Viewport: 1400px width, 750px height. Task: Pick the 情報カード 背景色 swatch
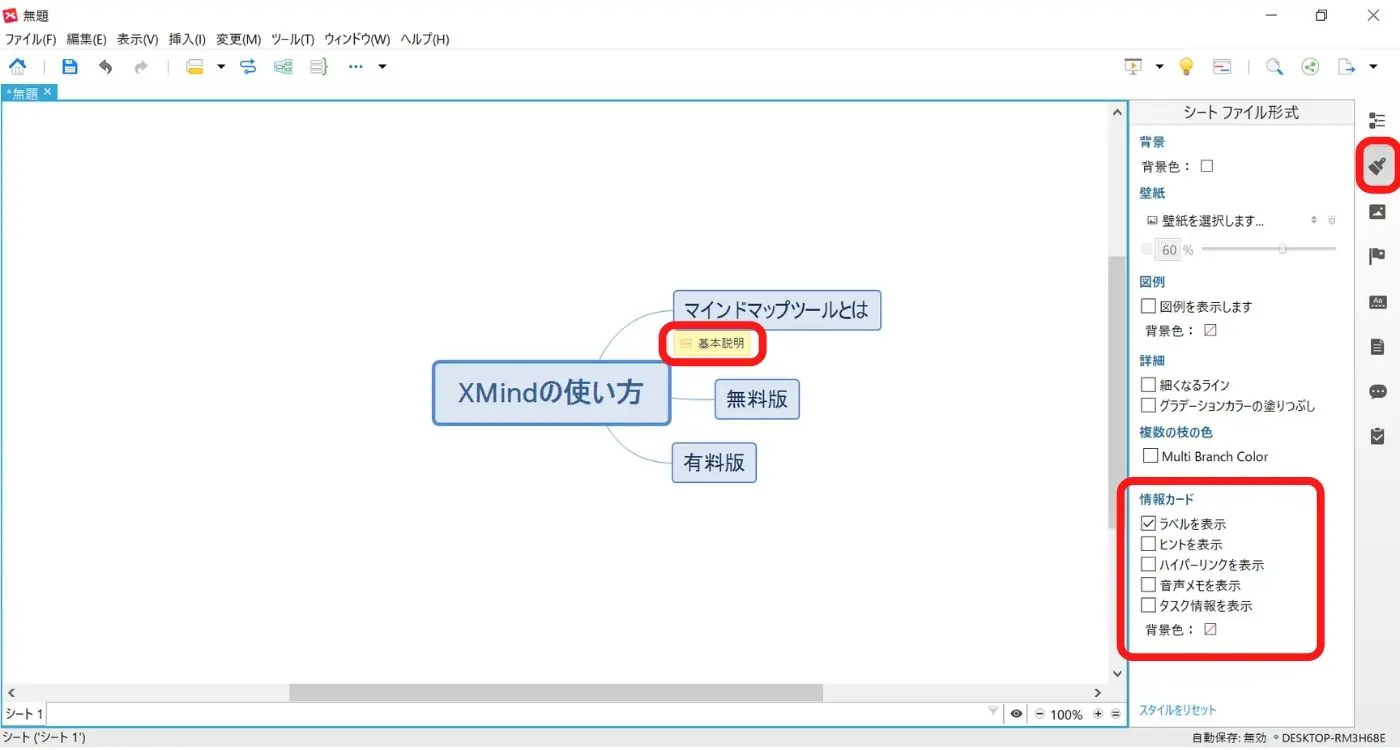(x=1211, y=629)
